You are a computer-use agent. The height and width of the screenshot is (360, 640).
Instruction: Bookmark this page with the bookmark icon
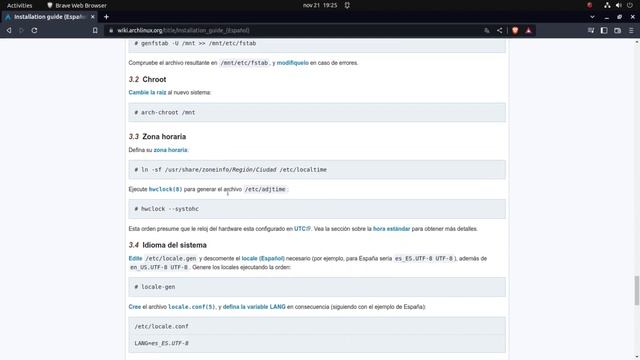(x=95, y=30)
